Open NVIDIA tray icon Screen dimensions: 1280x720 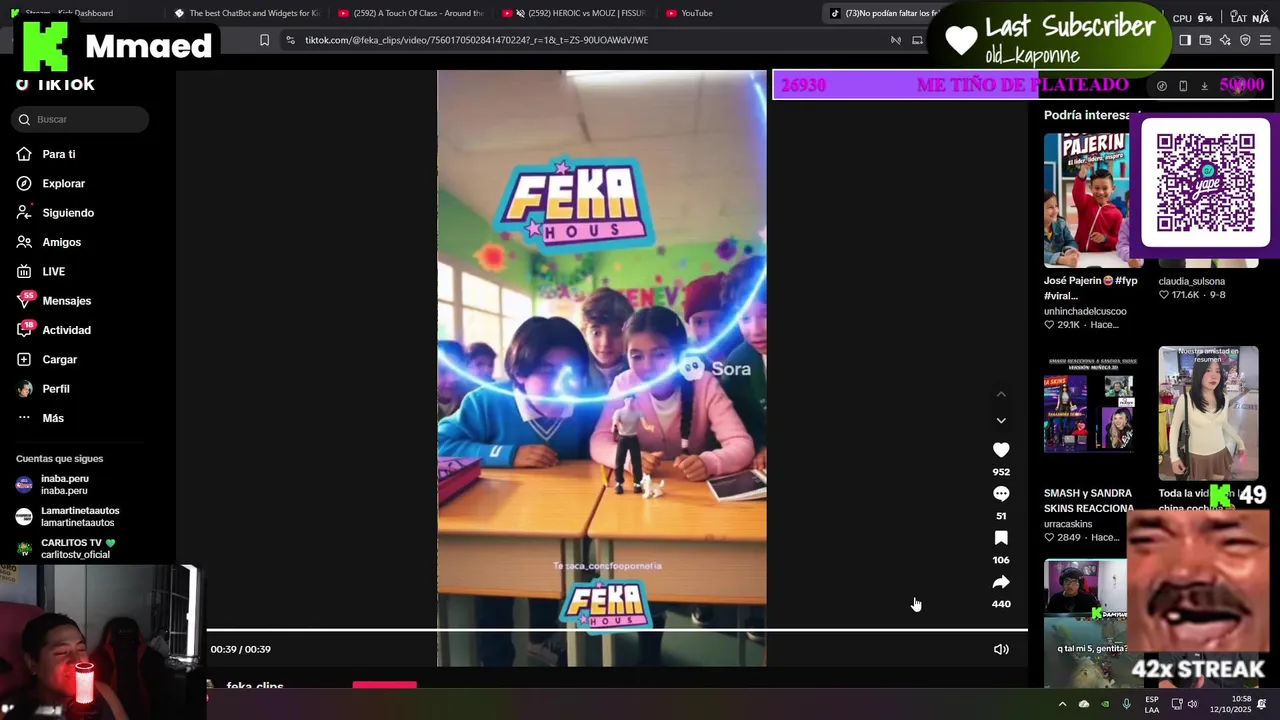tap(1105, 704)
